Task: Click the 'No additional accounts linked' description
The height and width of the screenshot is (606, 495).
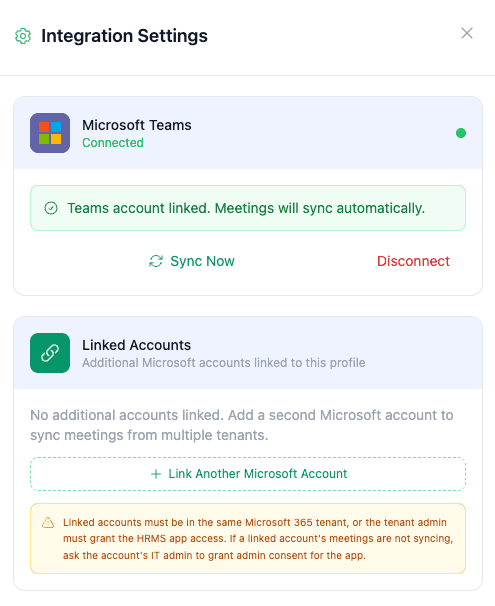Action: point(242,425)
